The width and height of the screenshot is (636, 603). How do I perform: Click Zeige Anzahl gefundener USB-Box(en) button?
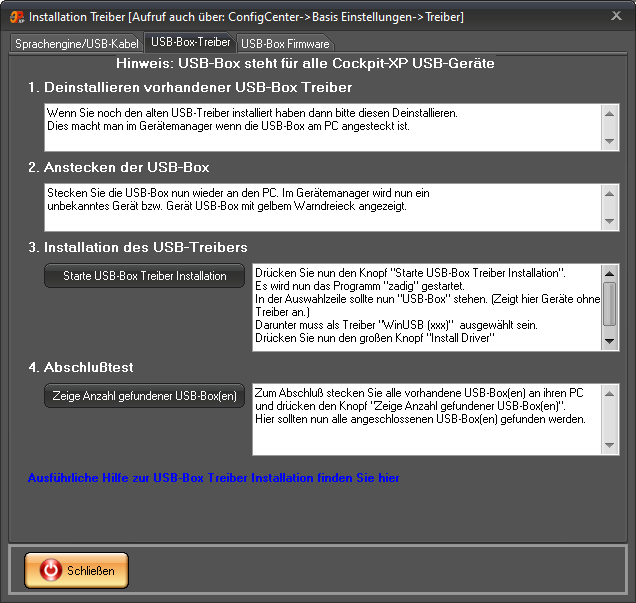tap(144, 396)
